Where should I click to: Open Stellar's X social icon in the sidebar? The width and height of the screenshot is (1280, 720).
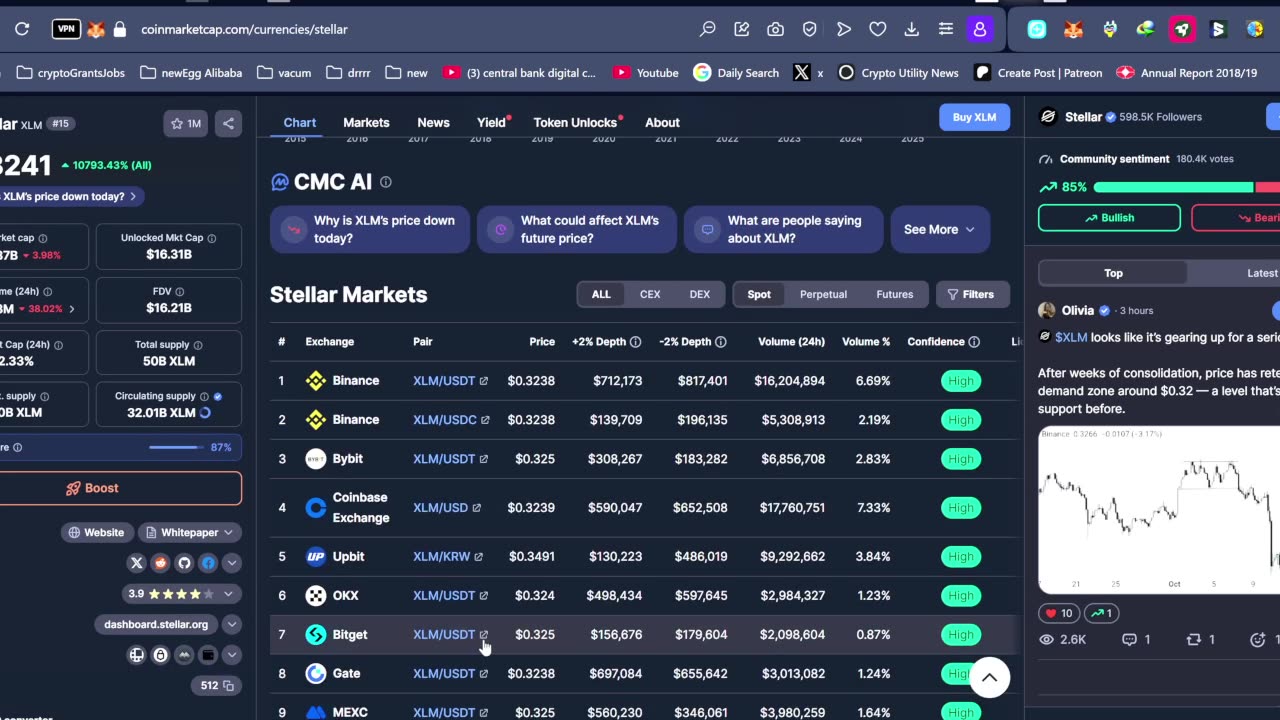(x=137, y=563)
